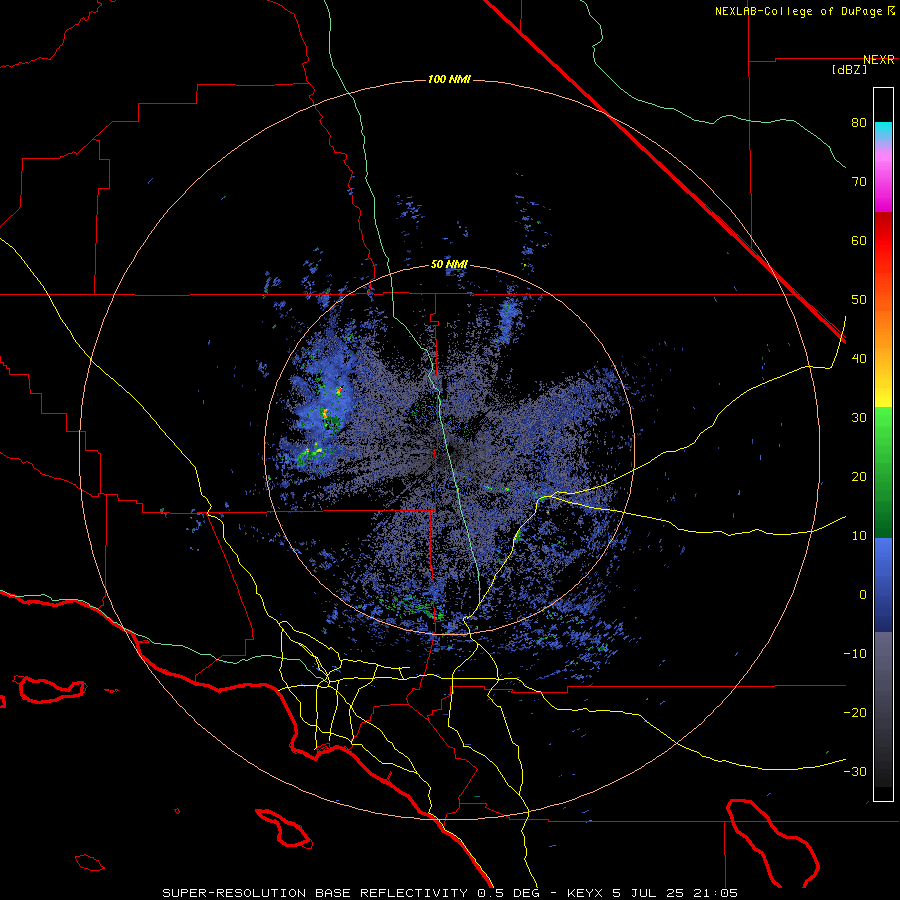Screen dimensions: 900x900
Task: Click the [dBZ] unit label
Action: point(849,69)
